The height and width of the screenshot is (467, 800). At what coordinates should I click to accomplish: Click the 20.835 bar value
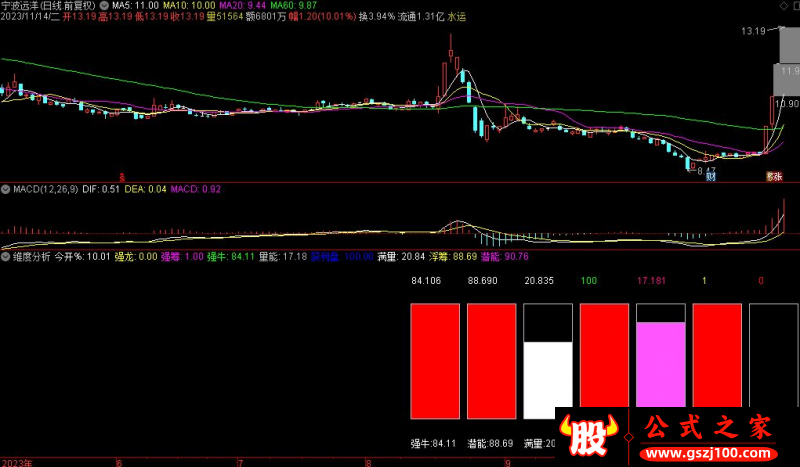pyautogui.click(x=539, y=281)
